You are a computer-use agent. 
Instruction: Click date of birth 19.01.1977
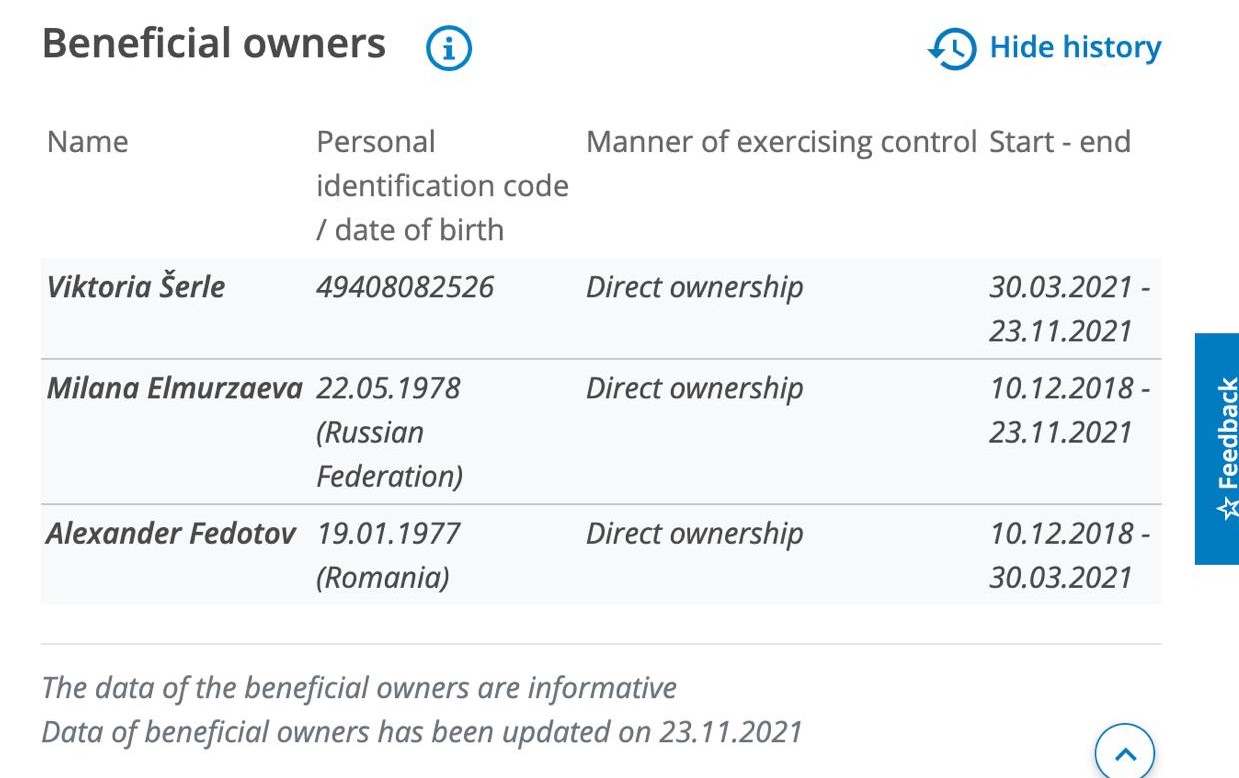pos(388,533)
